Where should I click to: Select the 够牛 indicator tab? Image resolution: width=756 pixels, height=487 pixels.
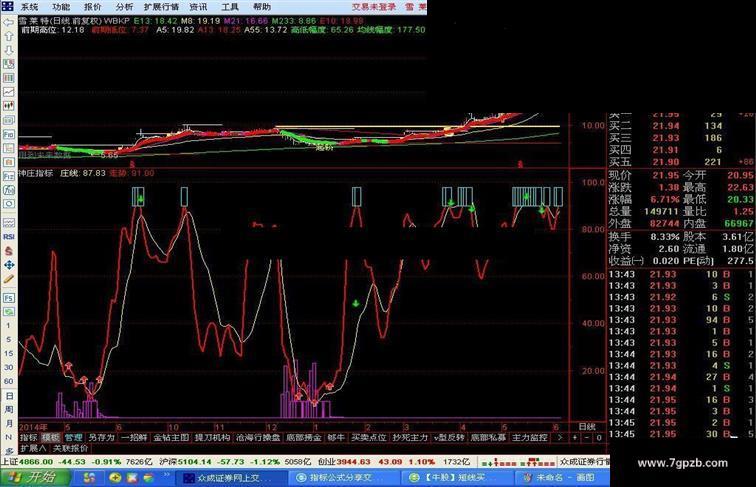[336, 437]
